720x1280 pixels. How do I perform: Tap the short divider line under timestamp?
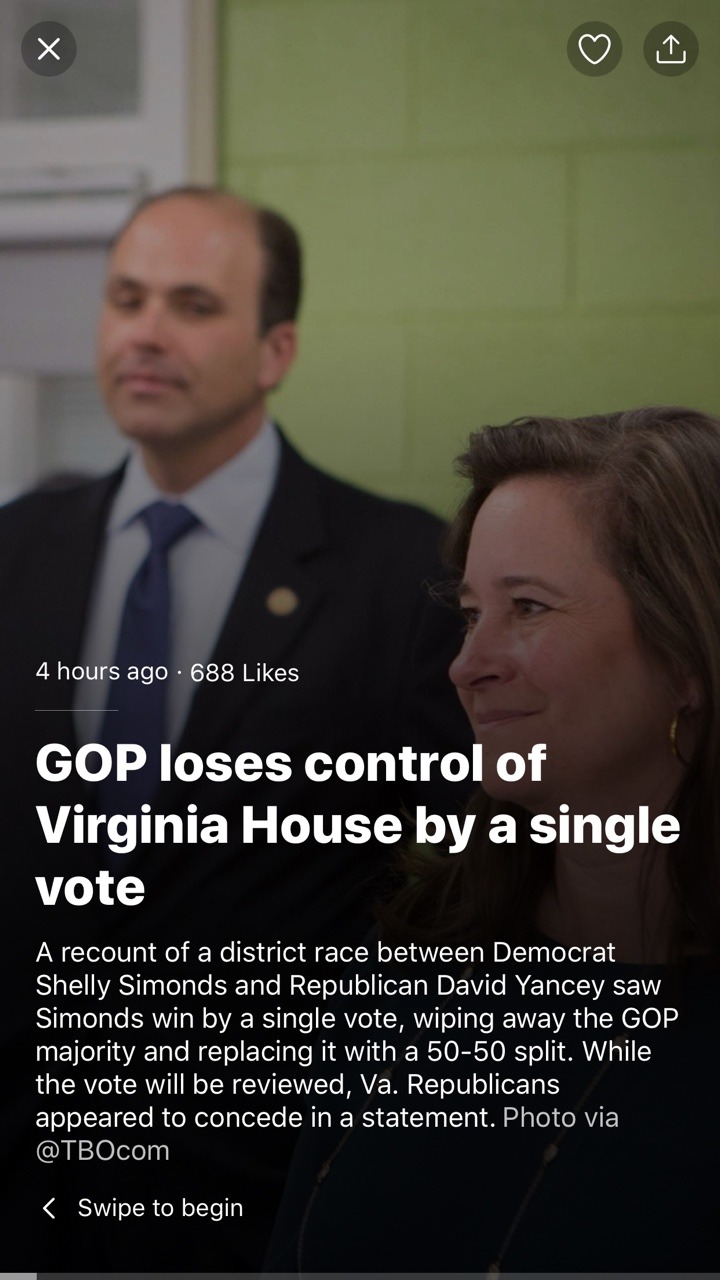[76, 710]
